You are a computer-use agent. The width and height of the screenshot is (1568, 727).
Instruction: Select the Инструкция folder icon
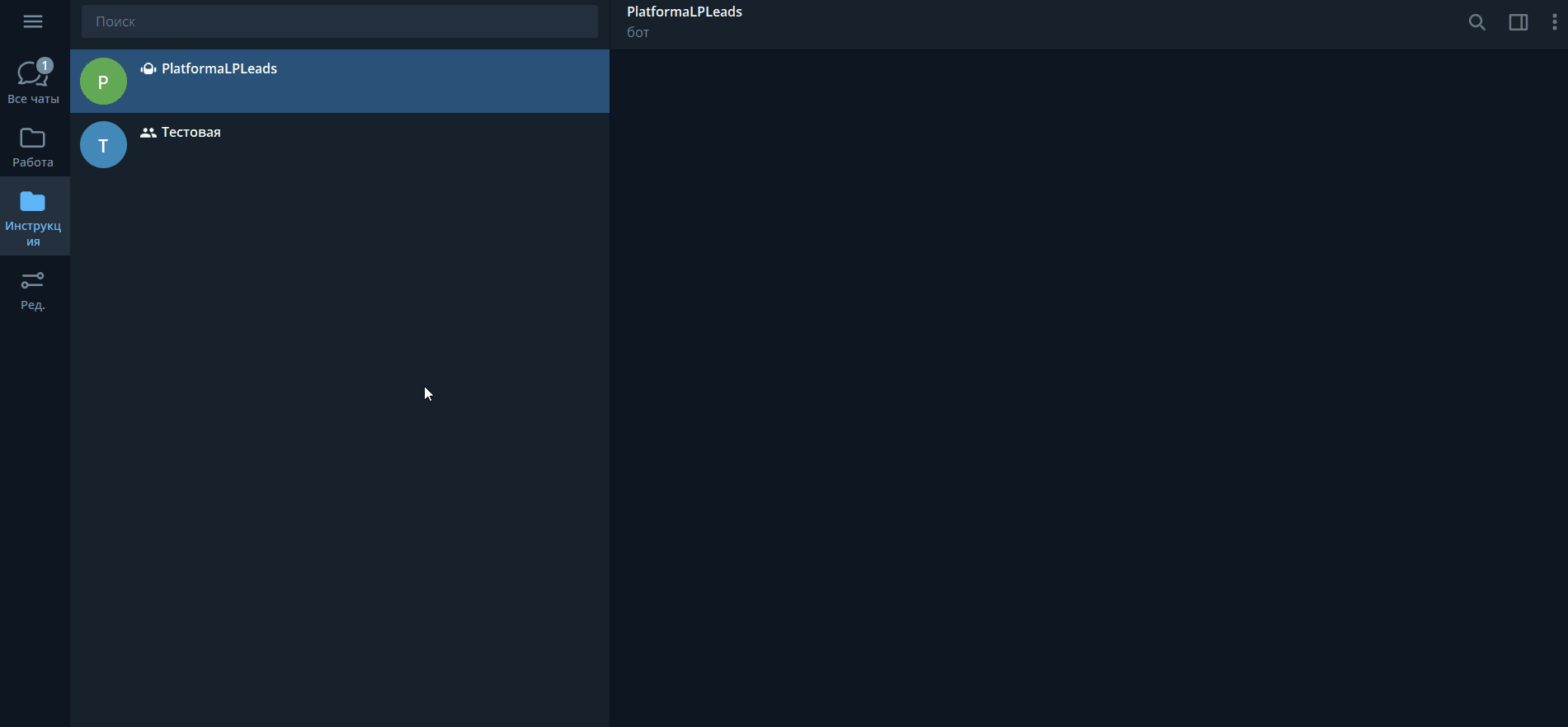pos(33,202)
